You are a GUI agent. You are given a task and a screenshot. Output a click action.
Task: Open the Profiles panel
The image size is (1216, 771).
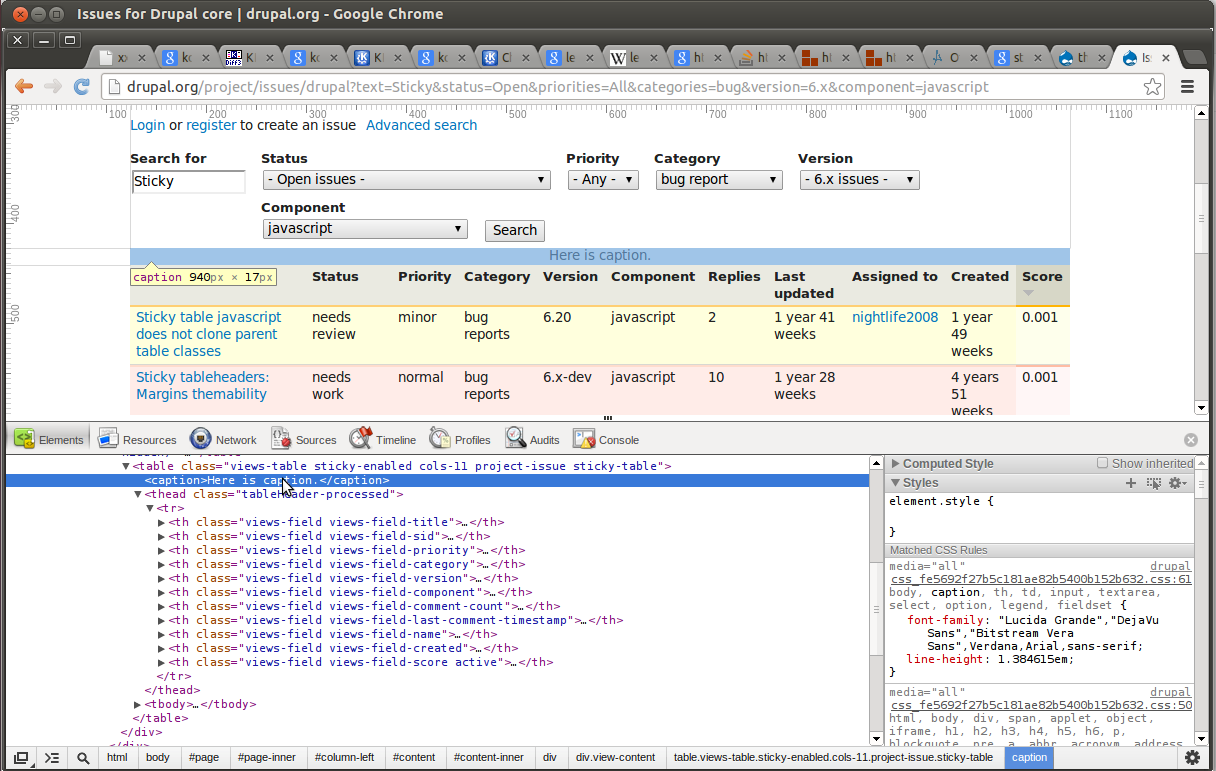[x=460, y=440]
